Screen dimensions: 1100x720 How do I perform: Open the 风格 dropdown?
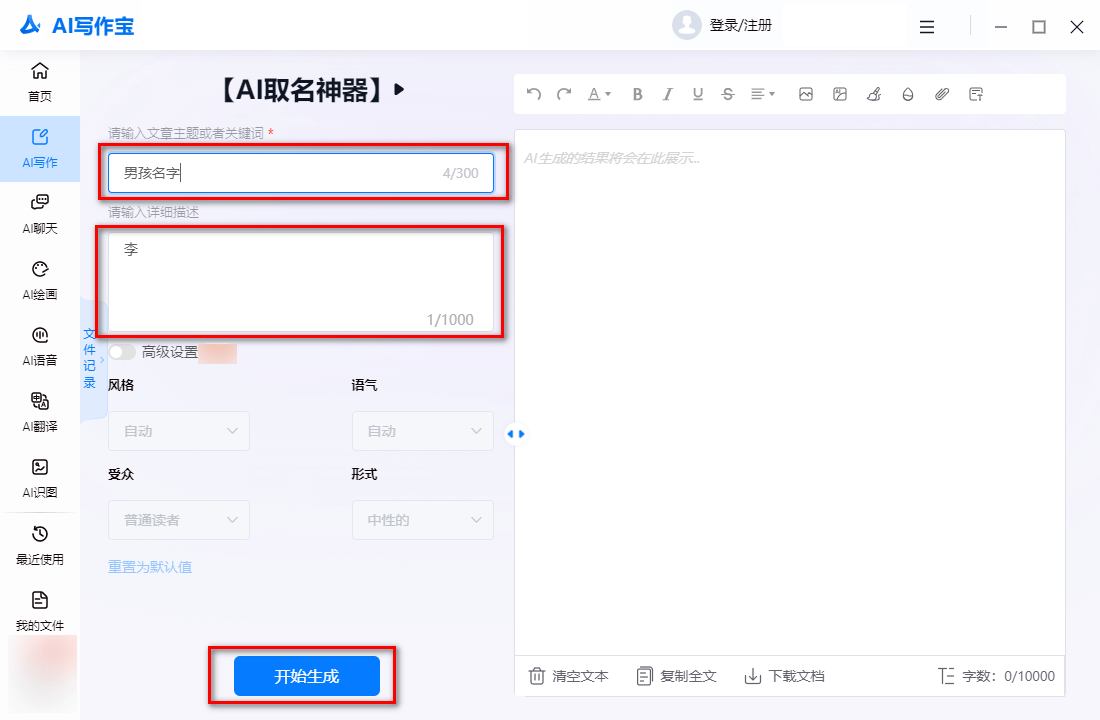click(179, 431)
